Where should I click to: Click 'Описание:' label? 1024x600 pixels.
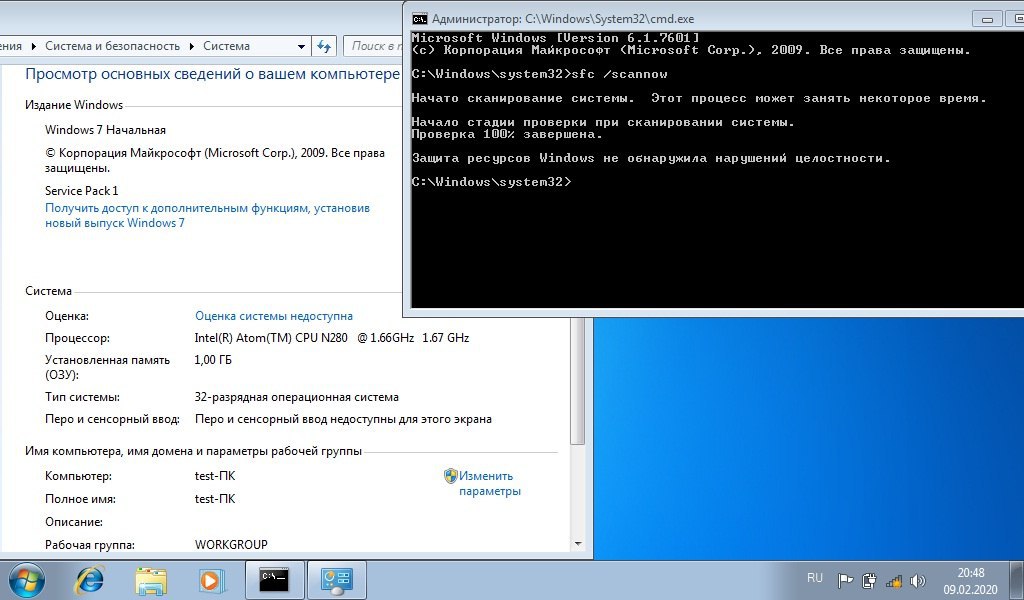[x=74, y=522]
